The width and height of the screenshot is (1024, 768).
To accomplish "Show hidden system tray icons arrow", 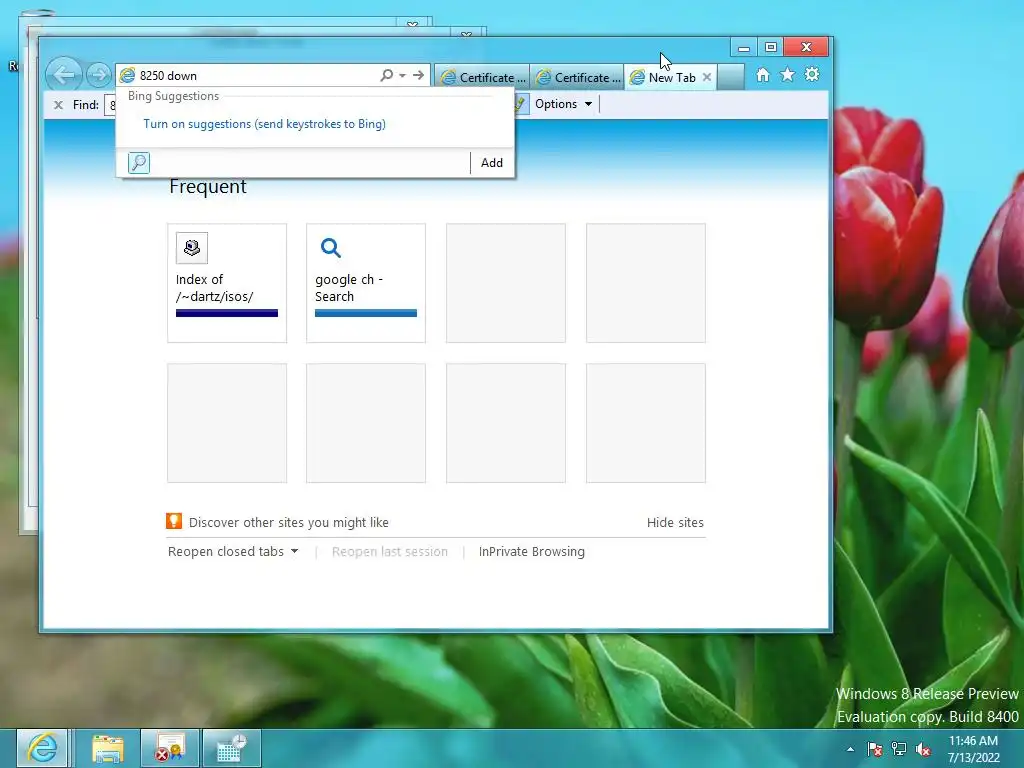I will tap(850, 750).
